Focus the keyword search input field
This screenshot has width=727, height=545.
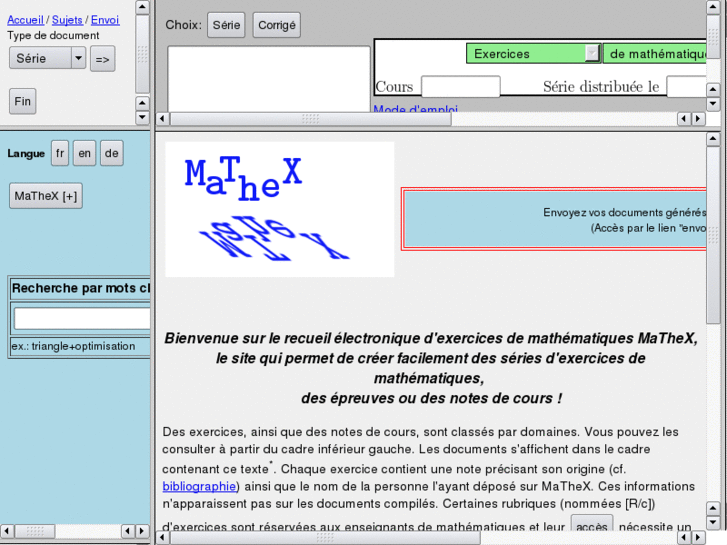pyautogui.click(x=82, y=319)
